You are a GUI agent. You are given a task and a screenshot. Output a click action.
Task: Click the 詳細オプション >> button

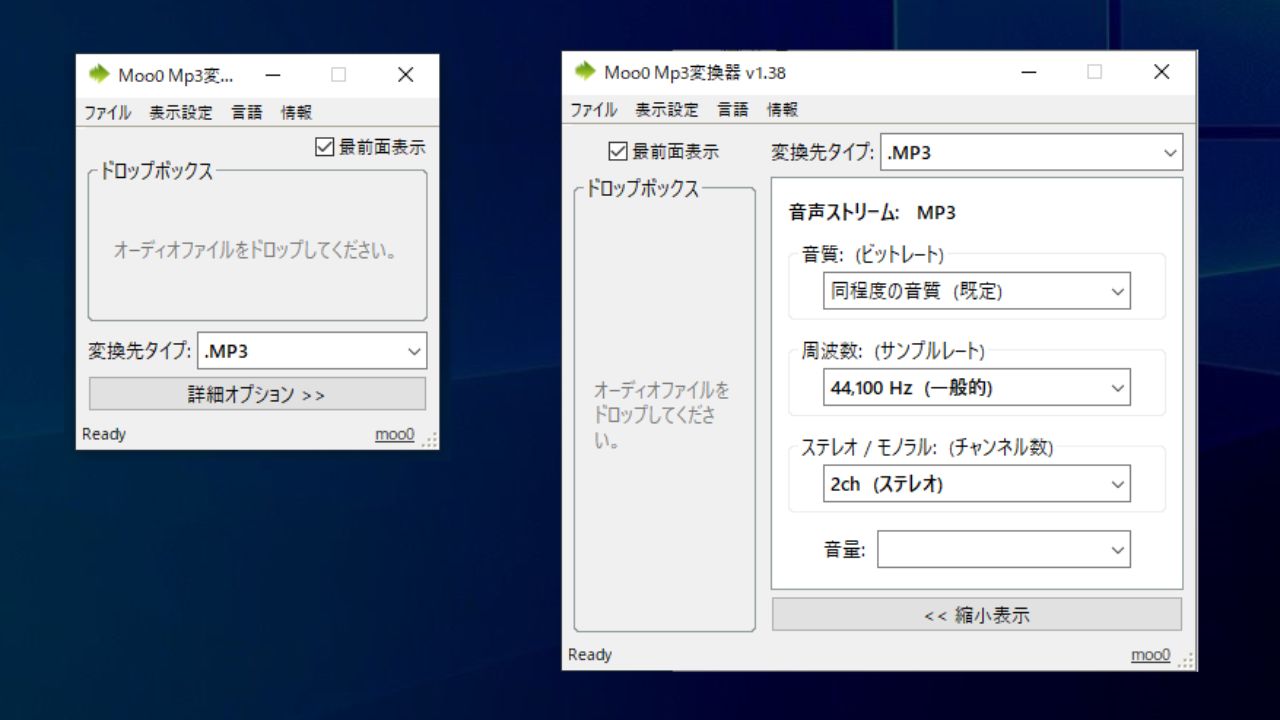point(257,394)
